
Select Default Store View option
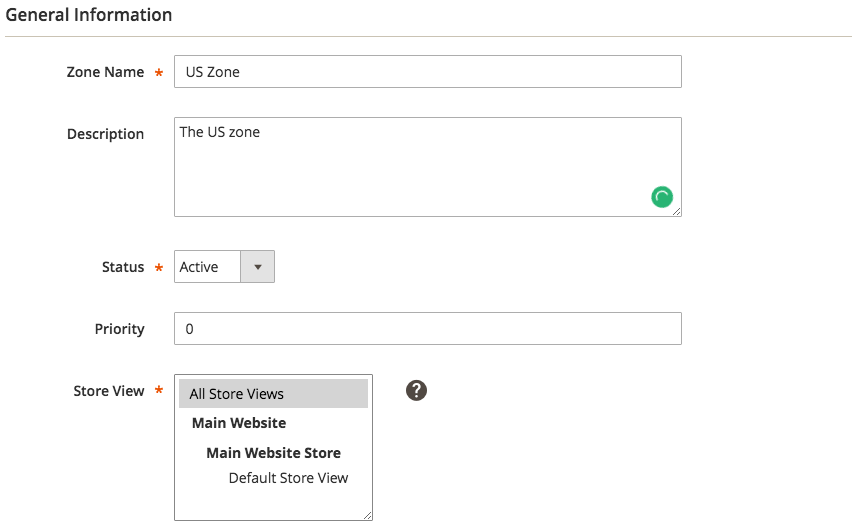click(288, 478)
